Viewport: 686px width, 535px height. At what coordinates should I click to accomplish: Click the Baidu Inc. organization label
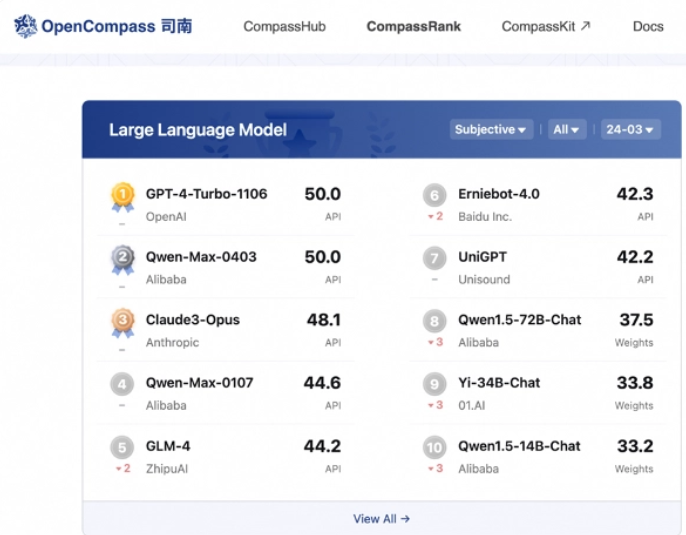coord(485,217)
